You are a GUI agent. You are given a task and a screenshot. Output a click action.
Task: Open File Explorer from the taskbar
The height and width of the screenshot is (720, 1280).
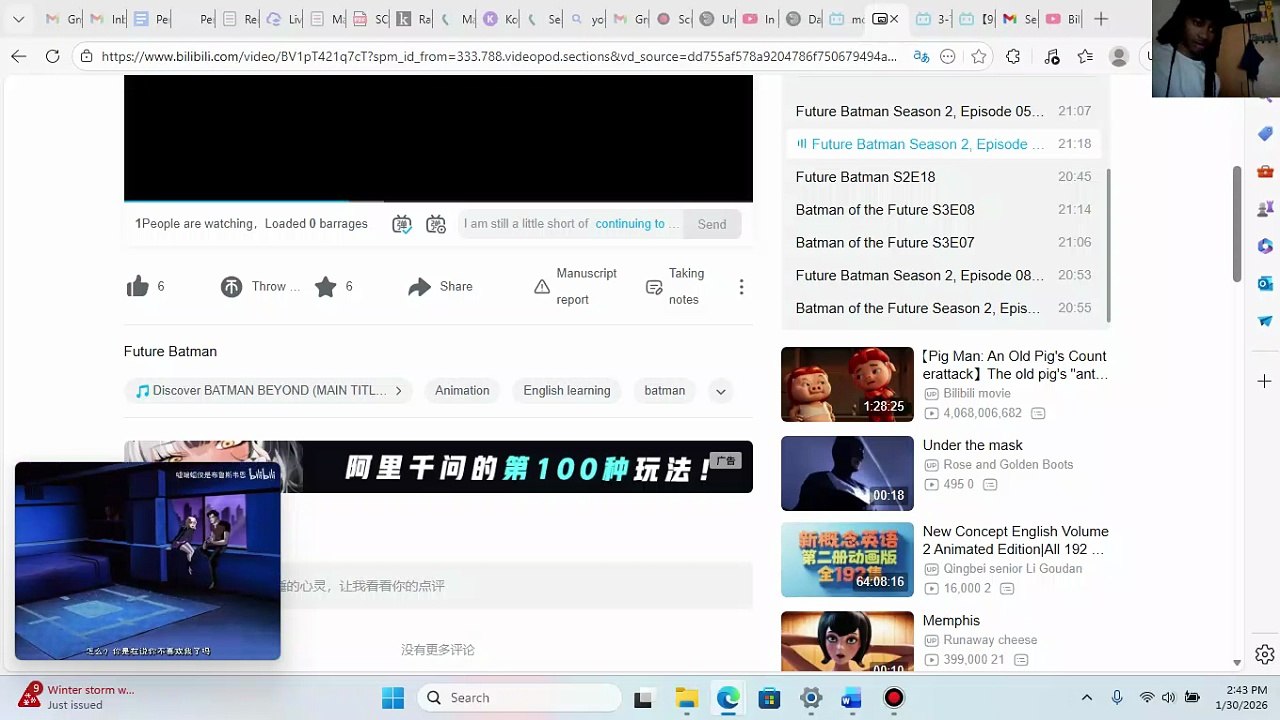(686, 698)
